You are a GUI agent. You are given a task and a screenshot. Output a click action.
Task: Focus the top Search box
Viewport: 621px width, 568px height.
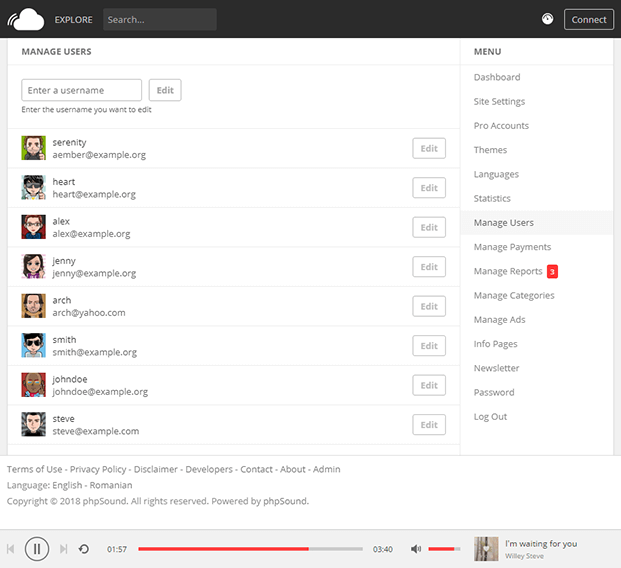click(x=159, y=19)
